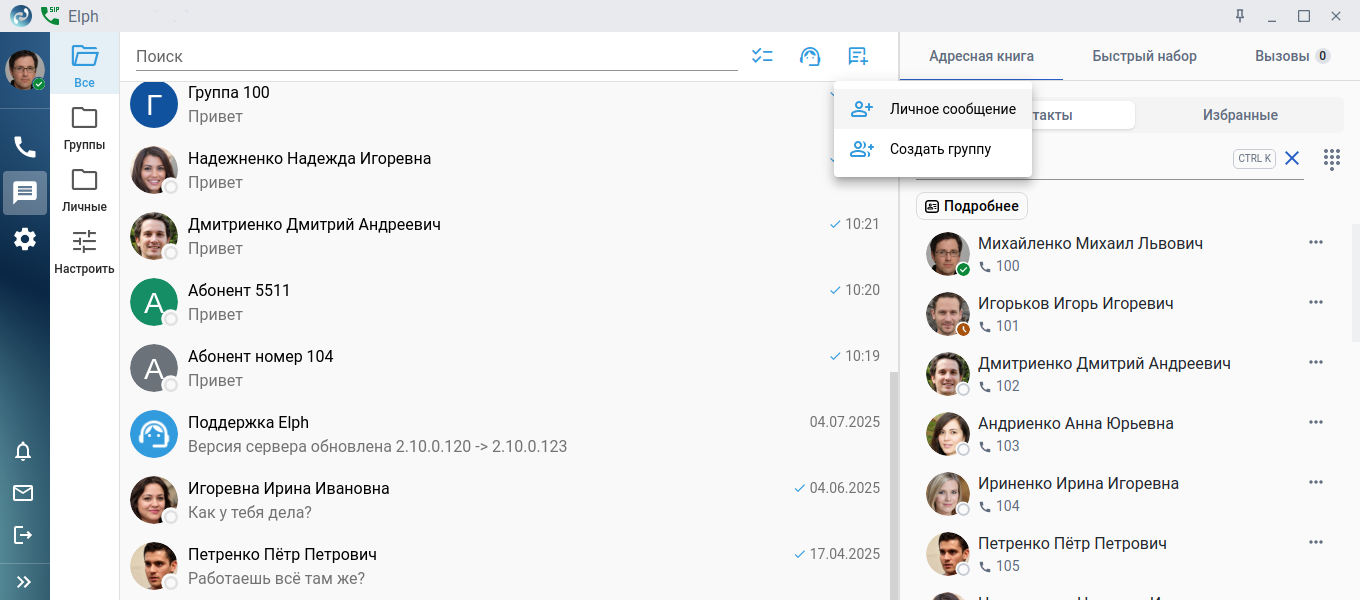Open more options for Андриенко Анна Юрьевна
The image size is (1360, 600).
pos(1316,422)
